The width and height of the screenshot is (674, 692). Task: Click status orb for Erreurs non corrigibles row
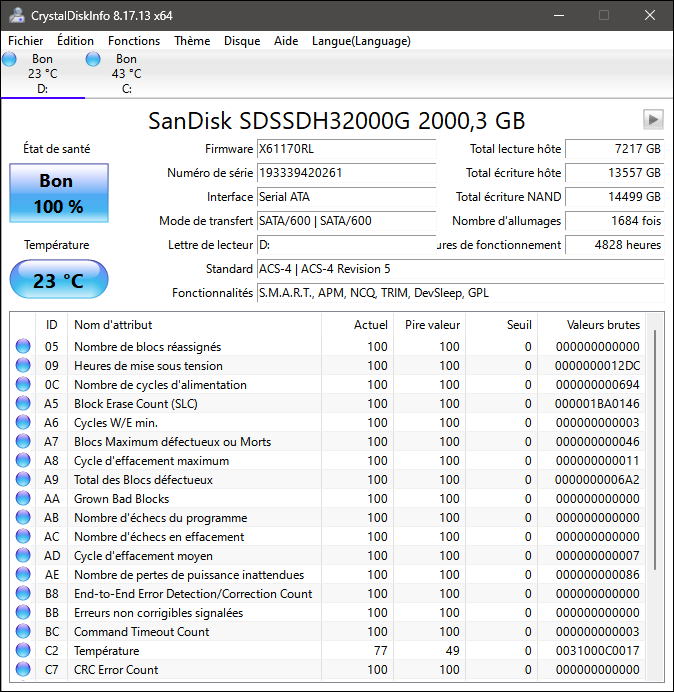coord(23,613)
